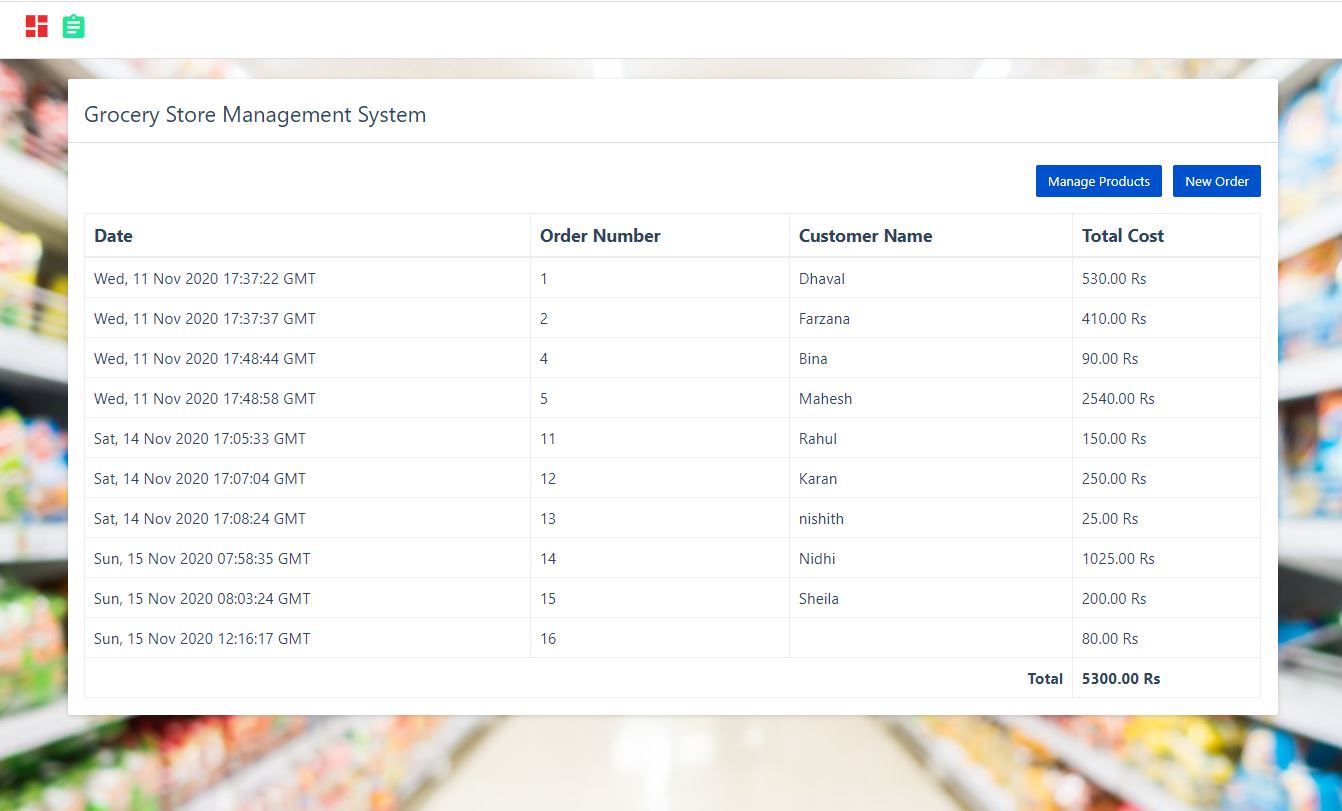Viewport: 1342px width, 811px height.
Task: Select date Sun, 15 Nov 2020 12:16:17 GMT
Action: [x=202, y=639]
